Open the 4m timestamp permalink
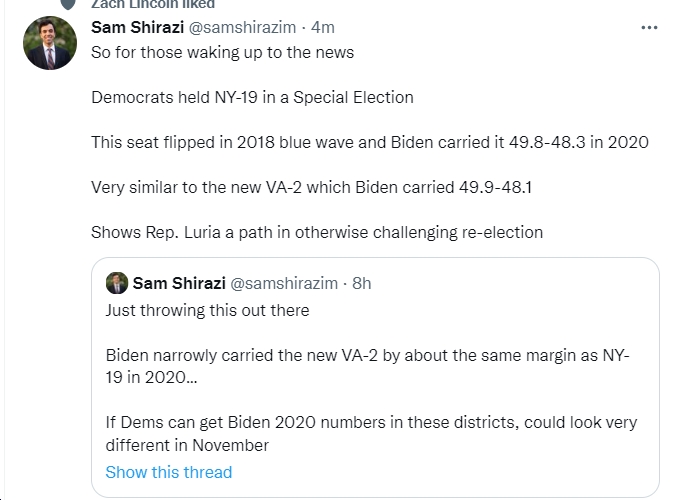This screenshot has width=675, height=500. point(323,27)
